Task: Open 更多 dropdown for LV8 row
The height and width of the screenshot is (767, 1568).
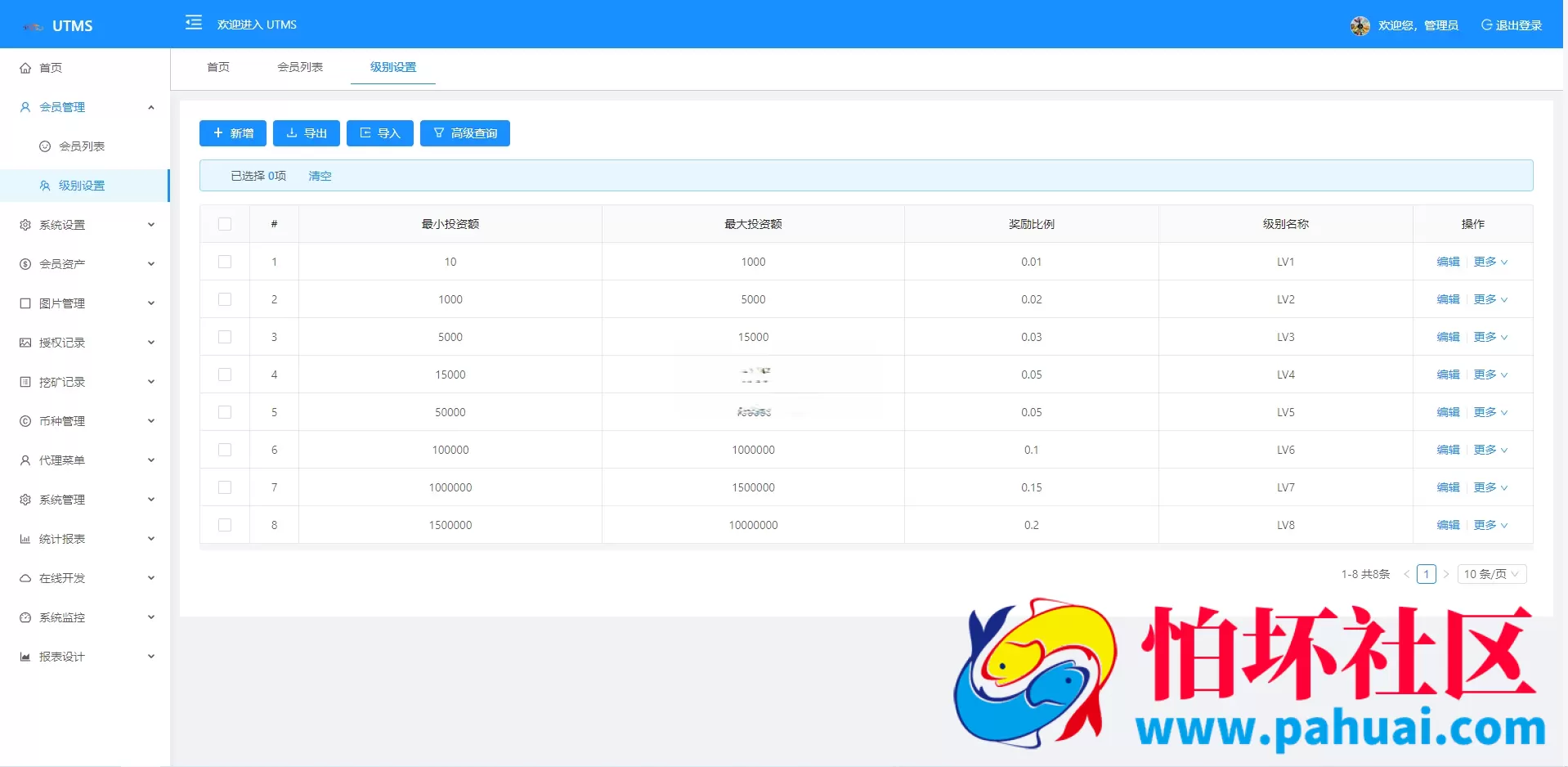Action: [1490, 525]
